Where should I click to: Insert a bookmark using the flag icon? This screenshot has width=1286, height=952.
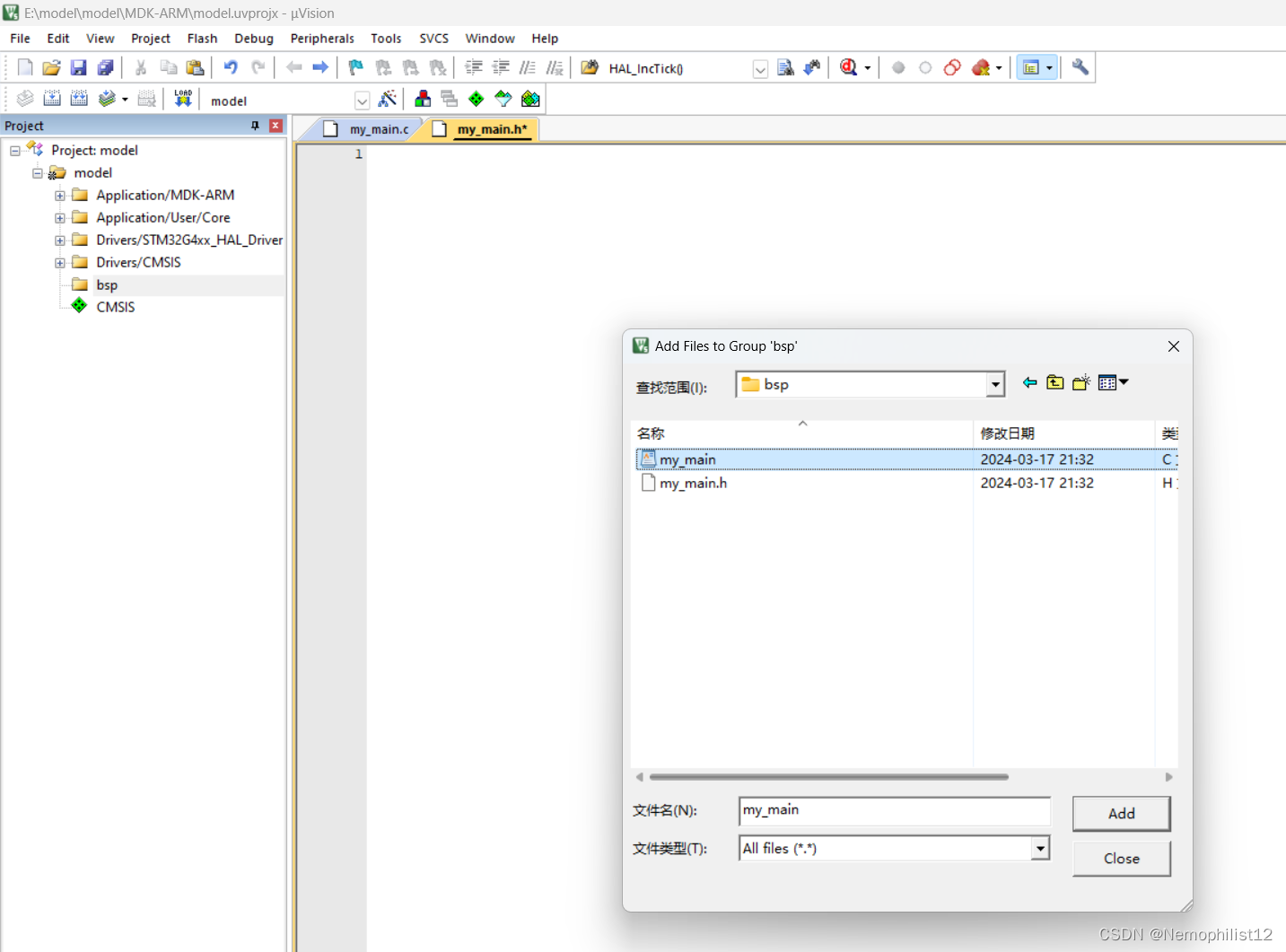click(356, 67)
